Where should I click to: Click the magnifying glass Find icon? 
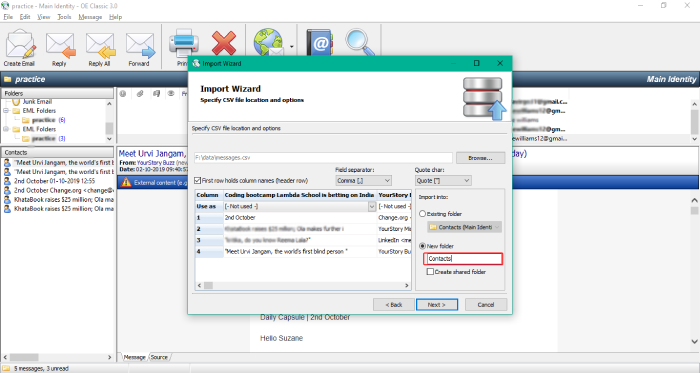pyautogui.click(x=360, y=42)
